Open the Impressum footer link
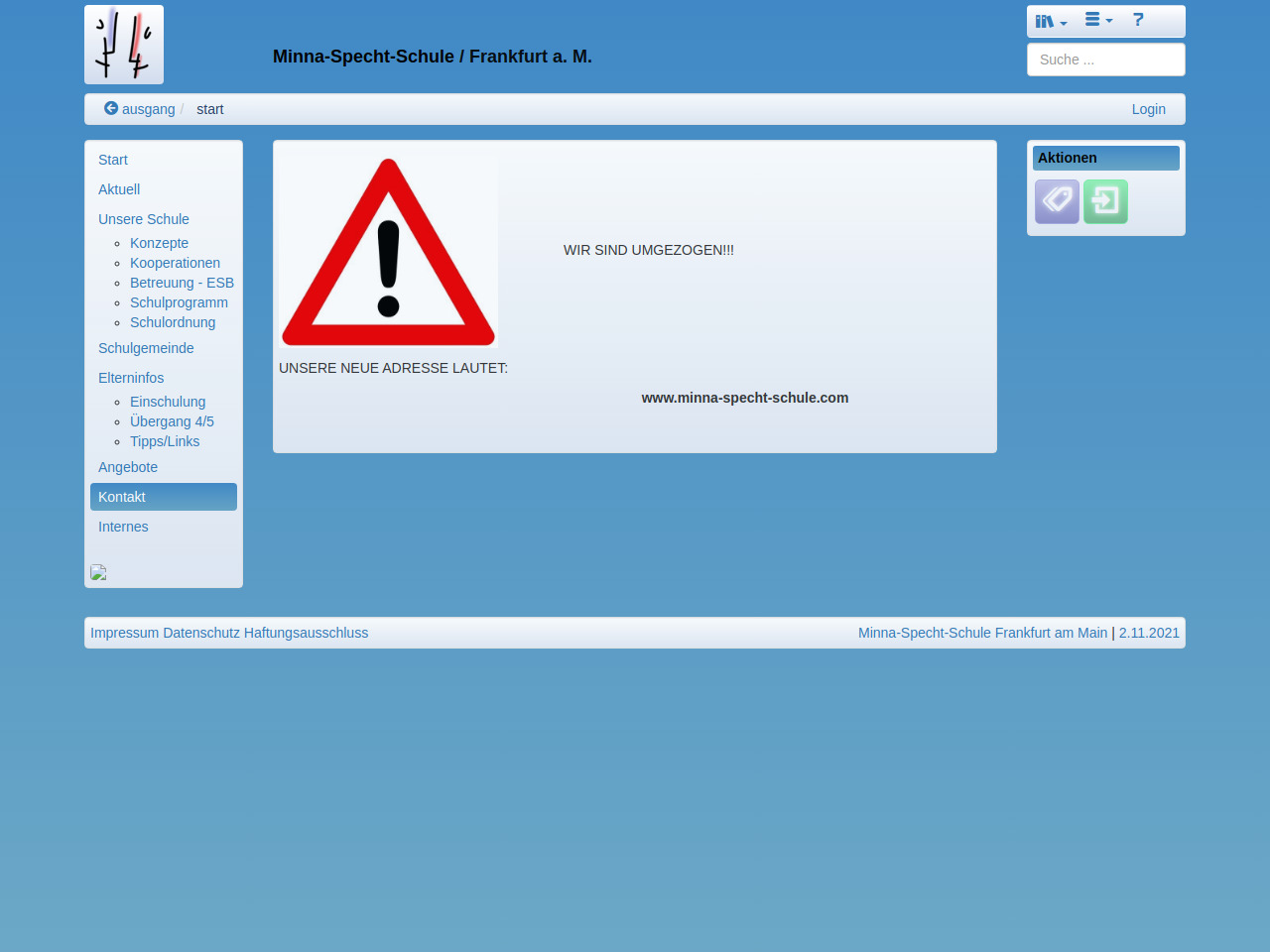This screenshot has height=952, width=1270. 124,633
